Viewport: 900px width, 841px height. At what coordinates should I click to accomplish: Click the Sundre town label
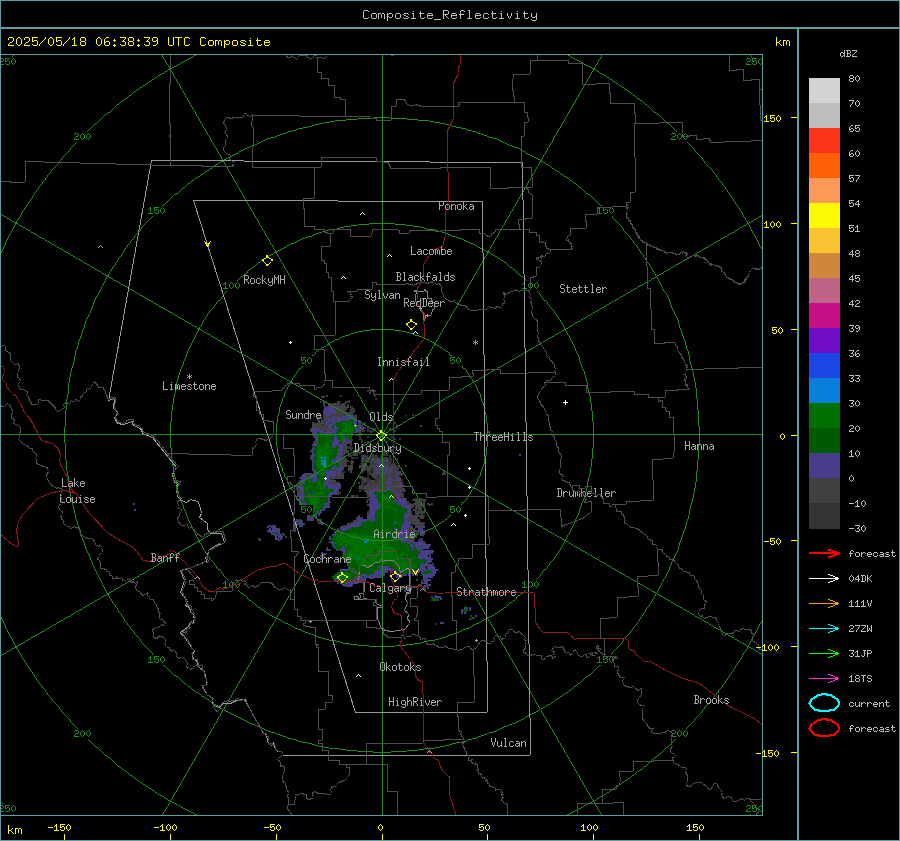click(x=303, y=415)
